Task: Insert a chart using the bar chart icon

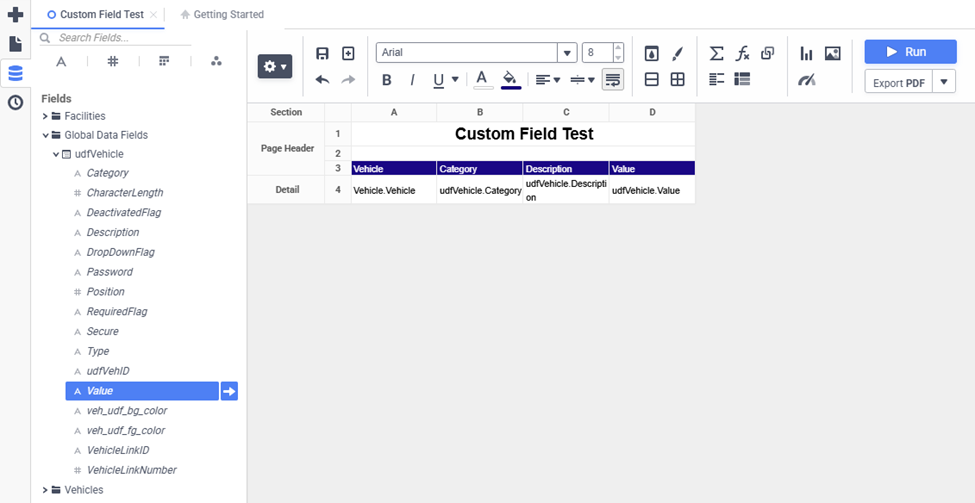Action: coord(806,53)
